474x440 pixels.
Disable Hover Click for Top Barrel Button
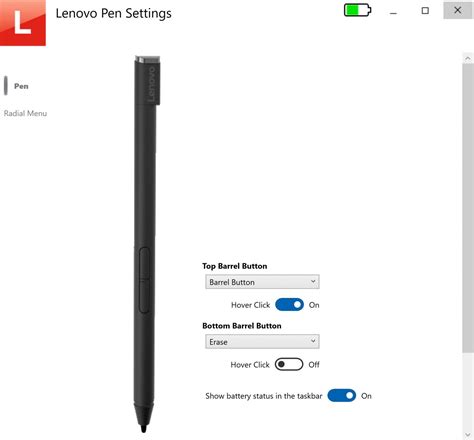(289, 305)
